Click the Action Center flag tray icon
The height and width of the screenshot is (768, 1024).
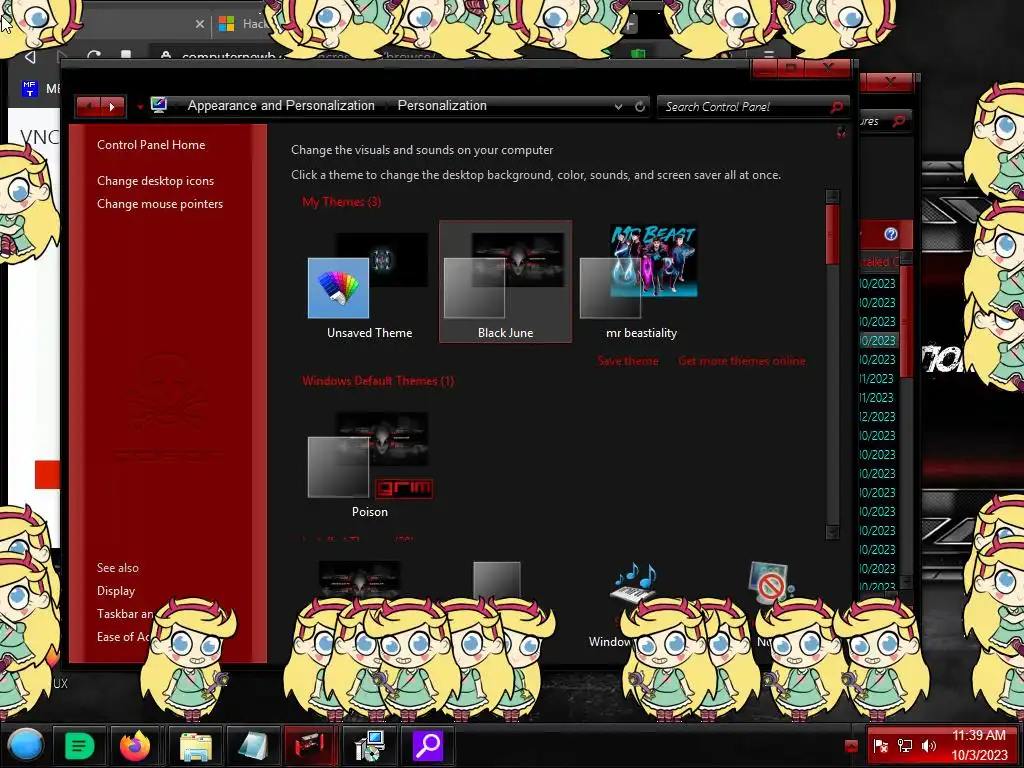[880, 746]
